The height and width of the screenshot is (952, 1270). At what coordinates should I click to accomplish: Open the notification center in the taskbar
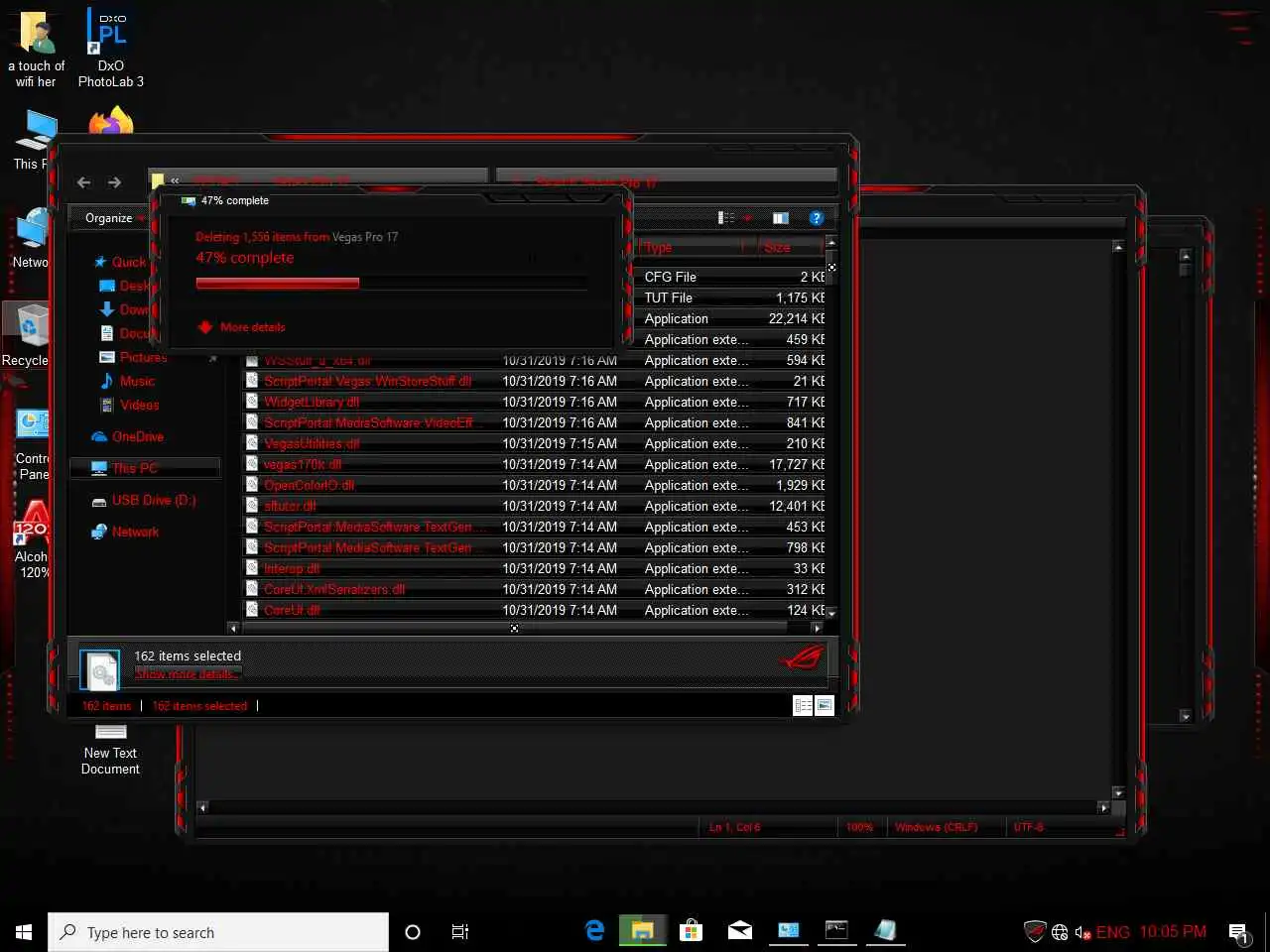[1239, 932]
